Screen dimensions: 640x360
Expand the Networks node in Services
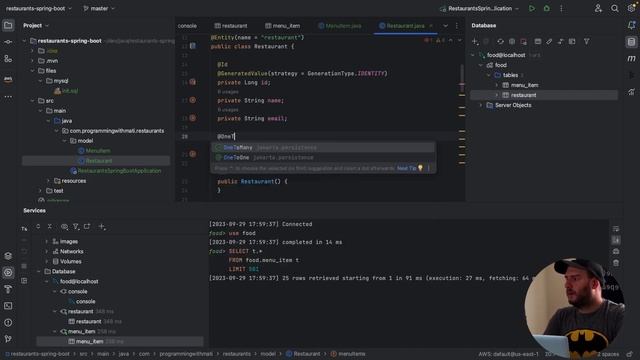47,251
